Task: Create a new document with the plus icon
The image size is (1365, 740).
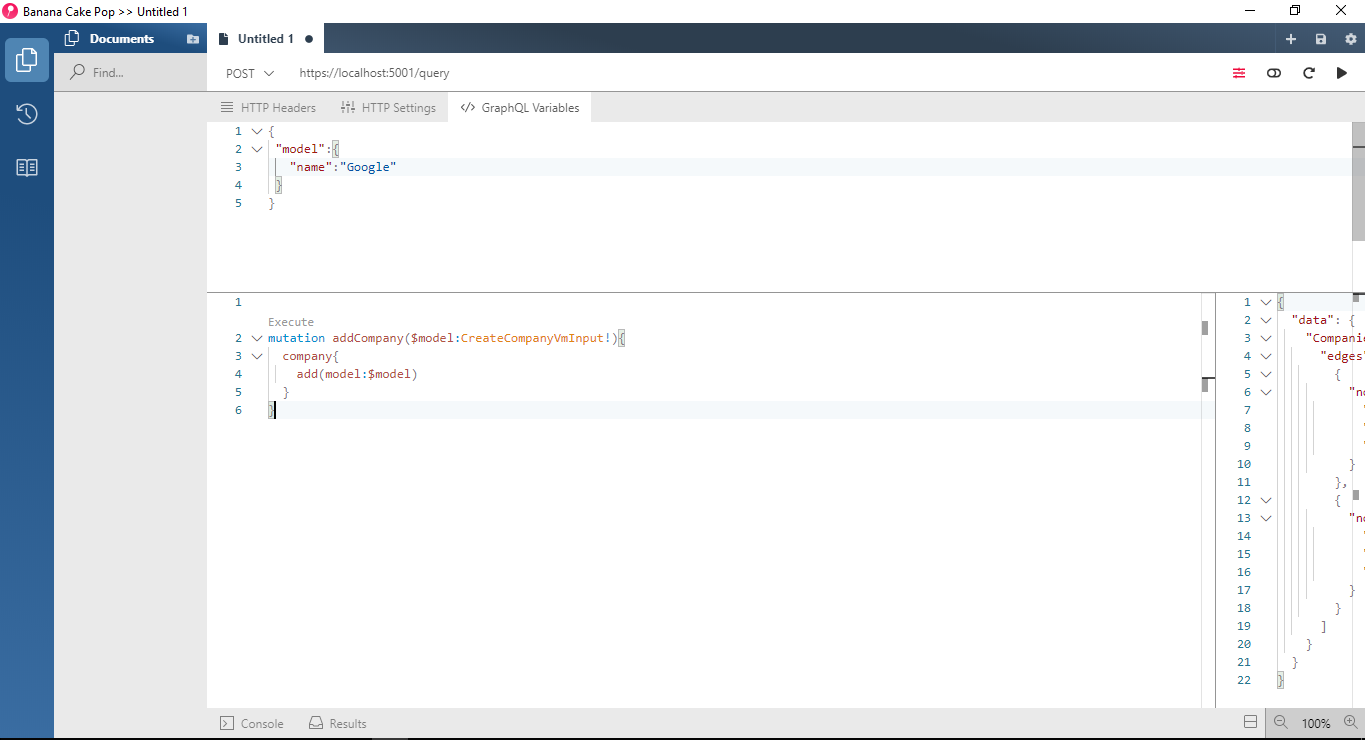Action: (1290, 37)
